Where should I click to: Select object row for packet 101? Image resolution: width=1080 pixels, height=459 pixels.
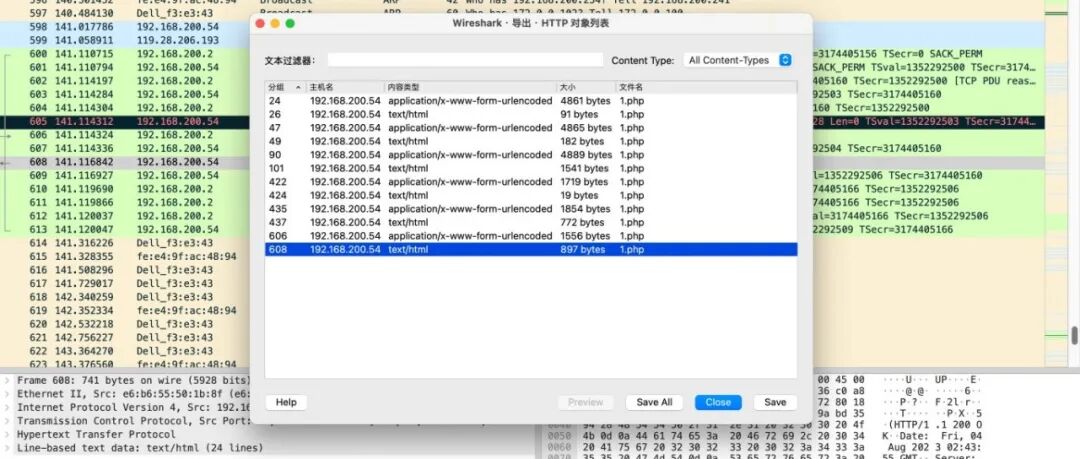tap(531, 168)
